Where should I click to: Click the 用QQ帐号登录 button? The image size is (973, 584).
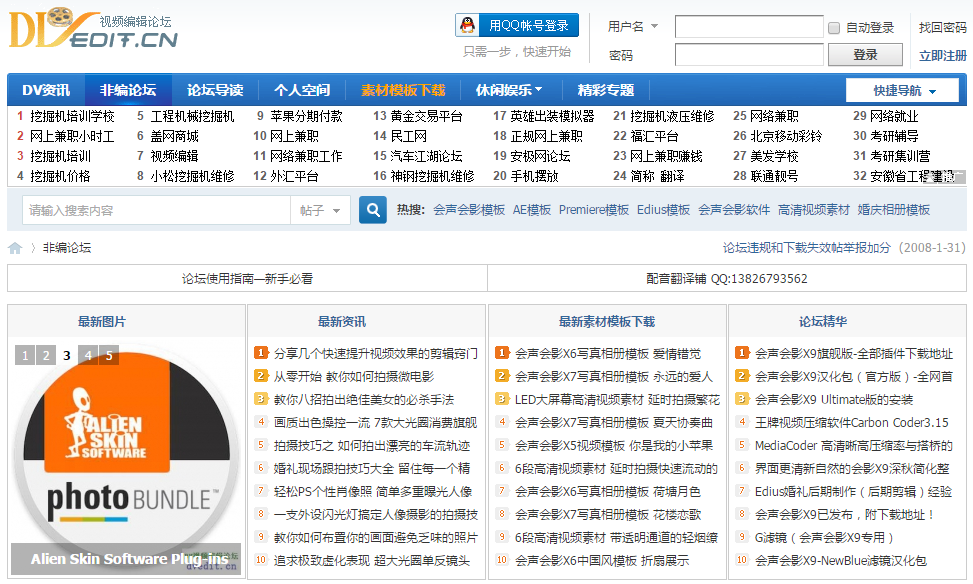tap(517, 25)
